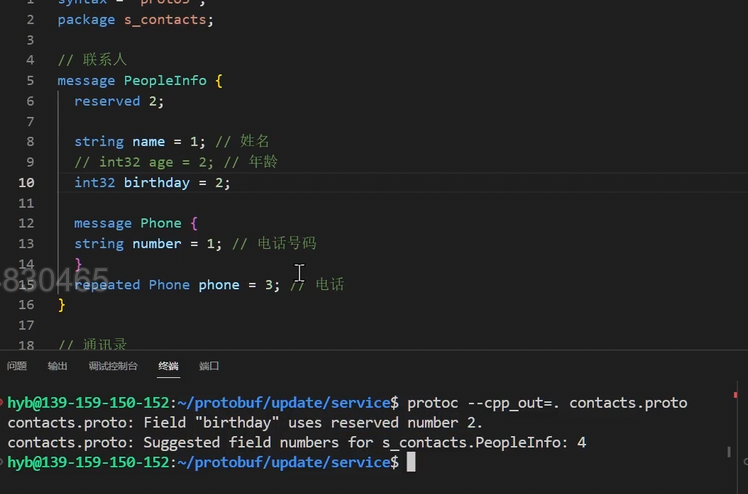Viewport: 748px width, 494px height.
Task: Click the 通讯录 comment on line 18
Action: click(92, 344)
